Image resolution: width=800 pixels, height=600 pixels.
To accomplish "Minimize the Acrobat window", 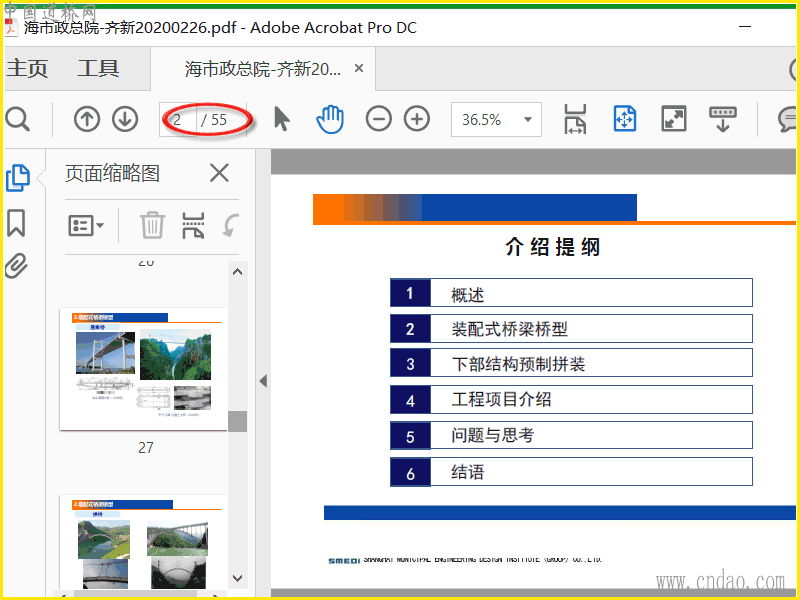I will (745, 26).
